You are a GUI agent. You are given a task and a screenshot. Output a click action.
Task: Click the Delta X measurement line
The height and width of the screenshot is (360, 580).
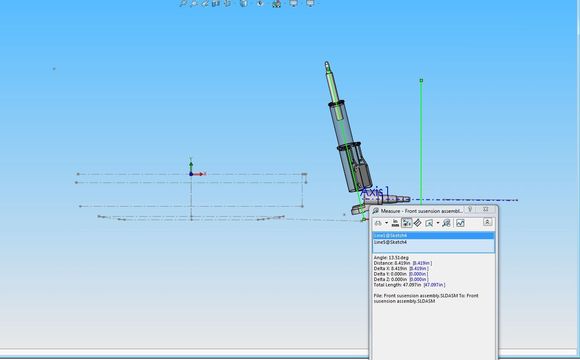click(x=401, y=269)
